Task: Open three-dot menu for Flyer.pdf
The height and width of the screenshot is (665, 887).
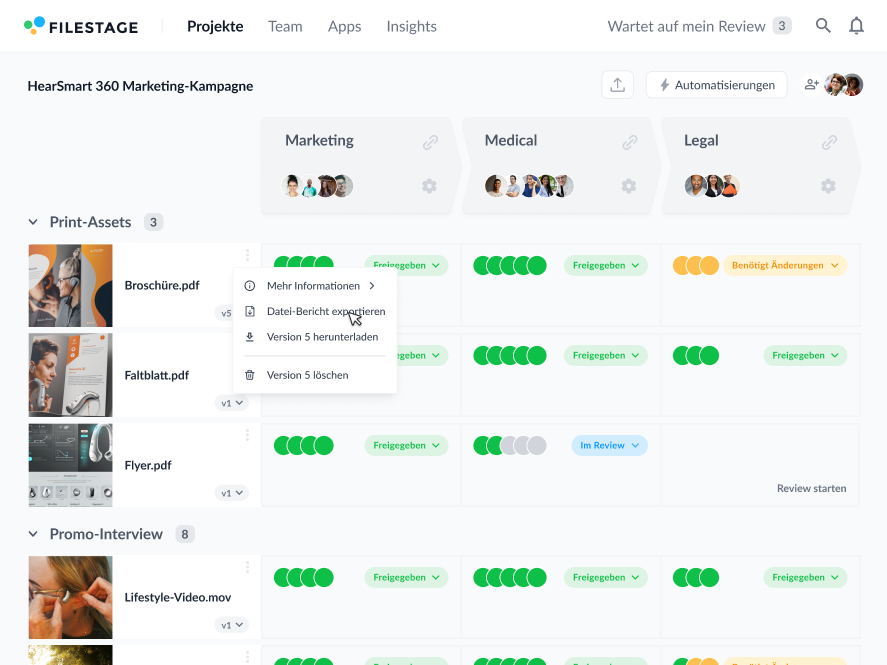Action: coord(247,435)
